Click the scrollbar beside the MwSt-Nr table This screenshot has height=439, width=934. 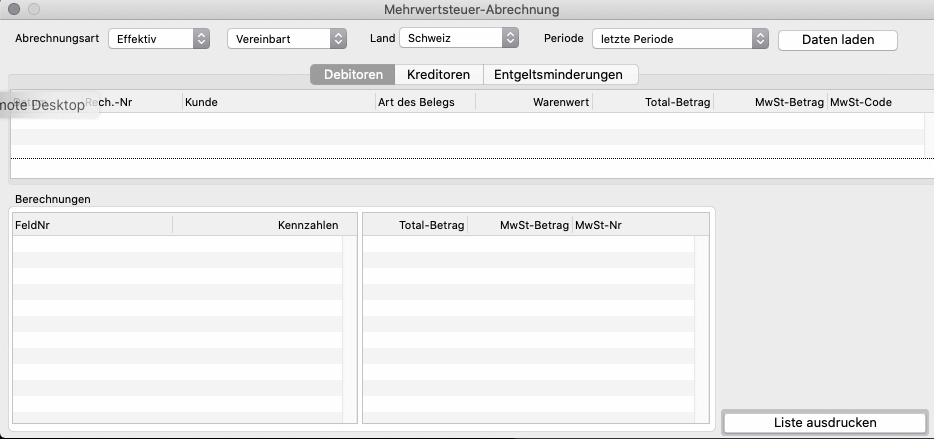pyautogui.click(x=701, y=328)
